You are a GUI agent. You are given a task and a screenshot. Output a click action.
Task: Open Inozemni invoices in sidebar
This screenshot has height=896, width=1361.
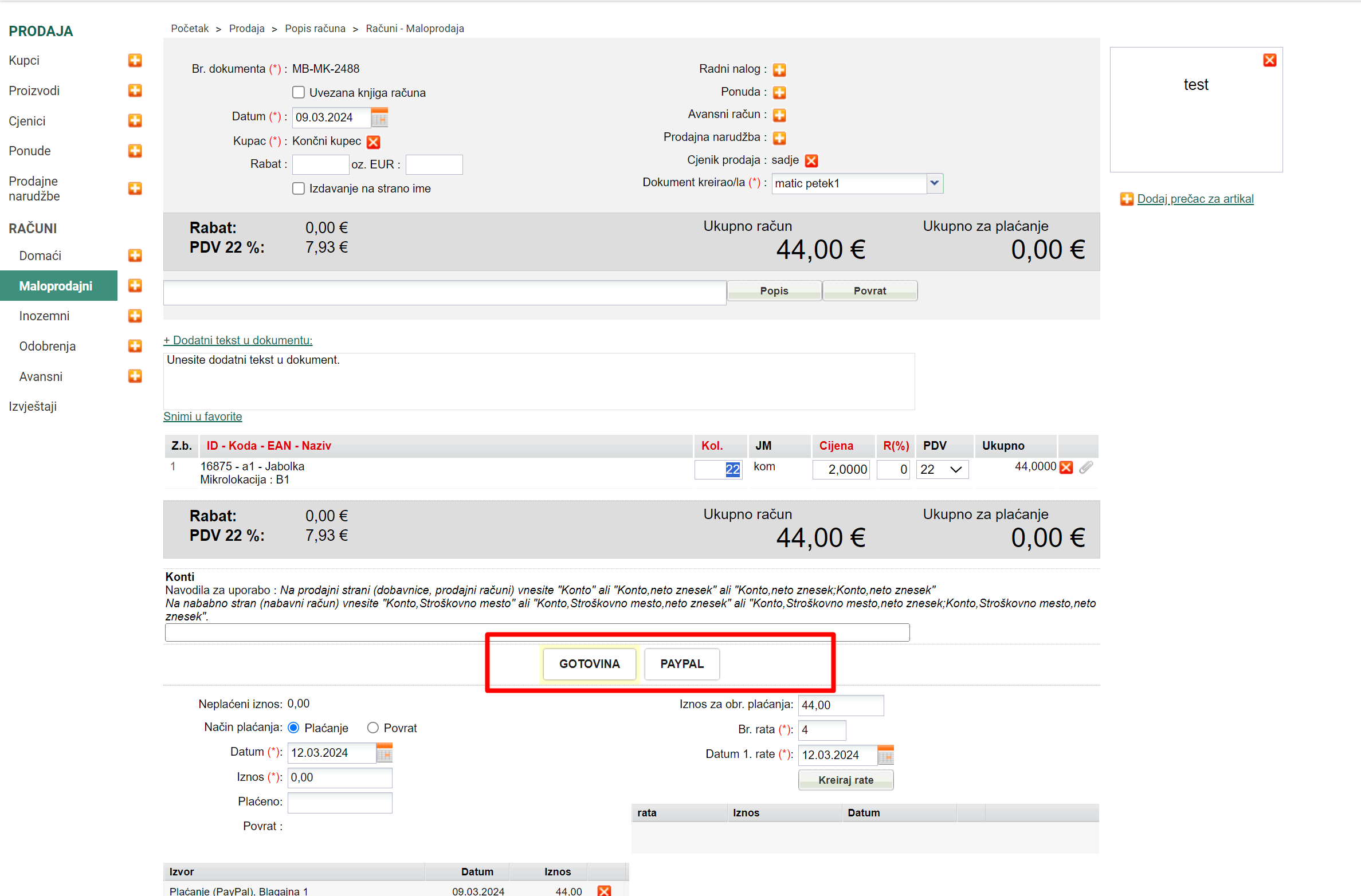click(44, 316)
